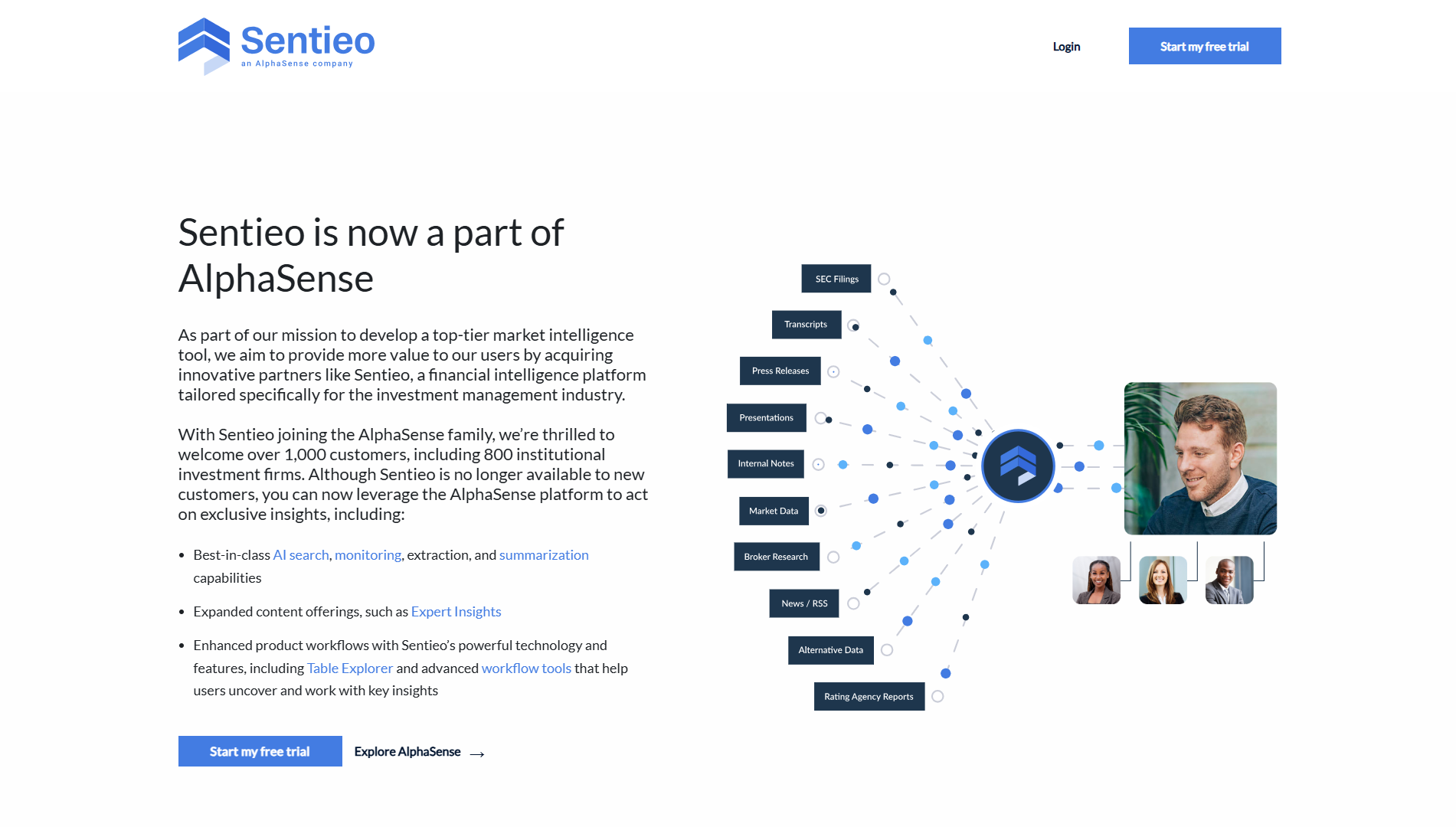Click circle marker beside SEC Filings
This screenshot has width=1456, height=827.
[x=884, y=279]
